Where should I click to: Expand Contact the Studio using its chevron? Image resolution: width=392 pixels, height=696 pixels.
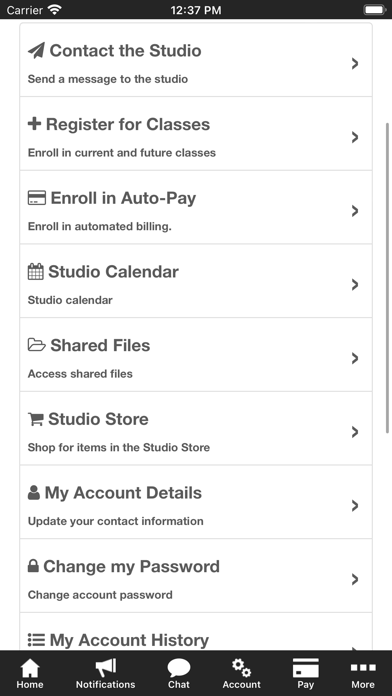point(355,63)
